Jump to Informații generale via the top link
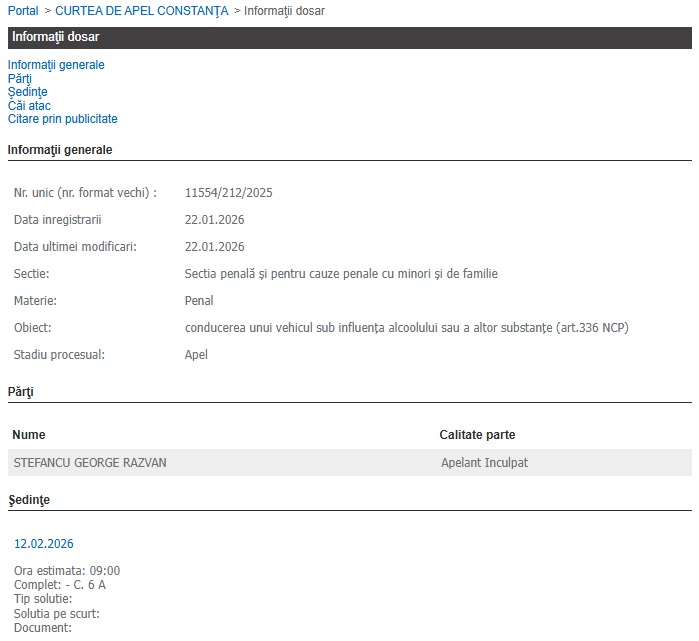The width and height of the screenshot is (699, 641). pyautogui.click(x=56, y=65)
